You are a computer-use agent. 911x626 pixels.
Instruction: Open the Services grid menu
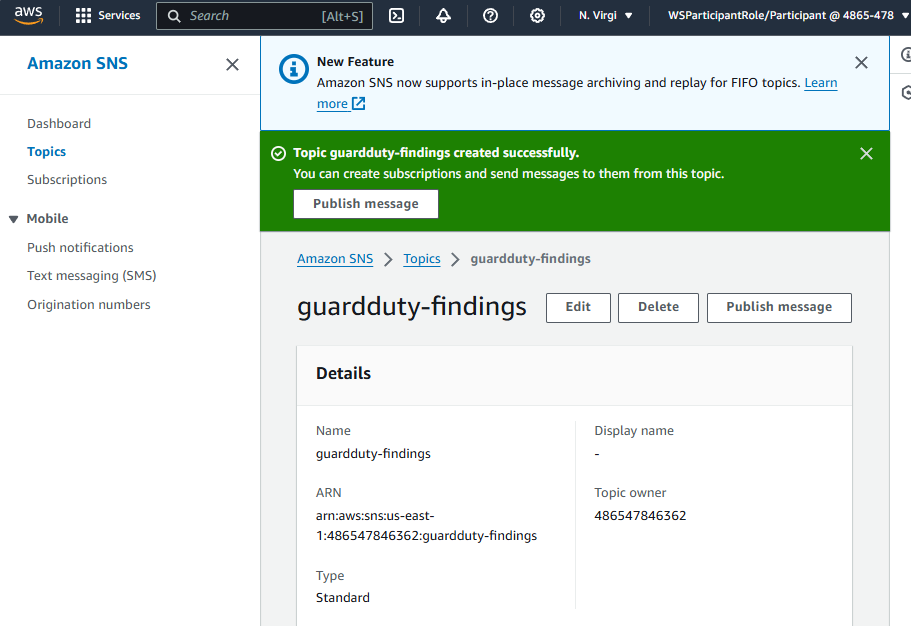click(108, 16)
